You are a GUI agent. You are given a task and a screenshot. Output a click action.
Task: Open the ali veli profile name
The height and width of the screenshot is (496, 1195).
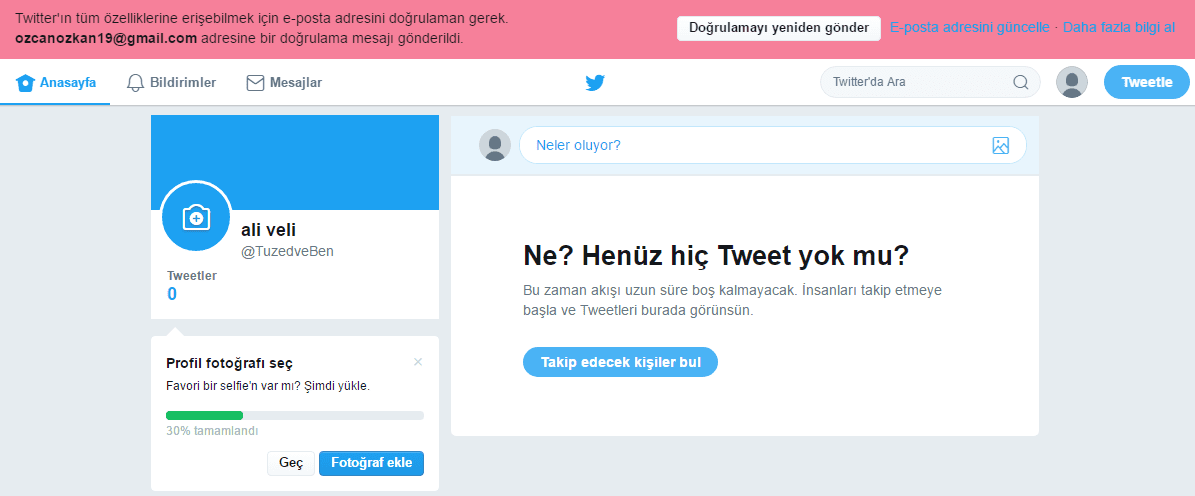tap(268, 229)
